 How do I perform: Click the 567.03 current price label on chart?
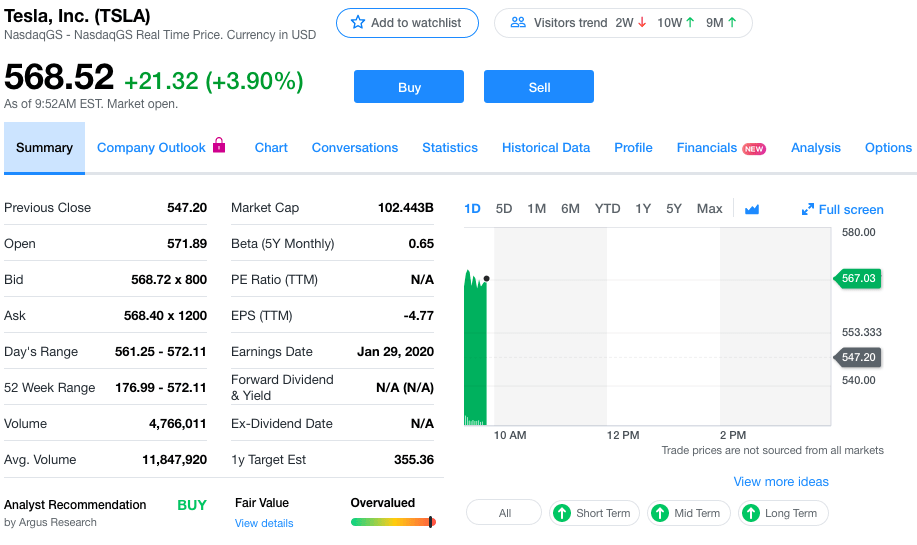[x=858, y=278]
